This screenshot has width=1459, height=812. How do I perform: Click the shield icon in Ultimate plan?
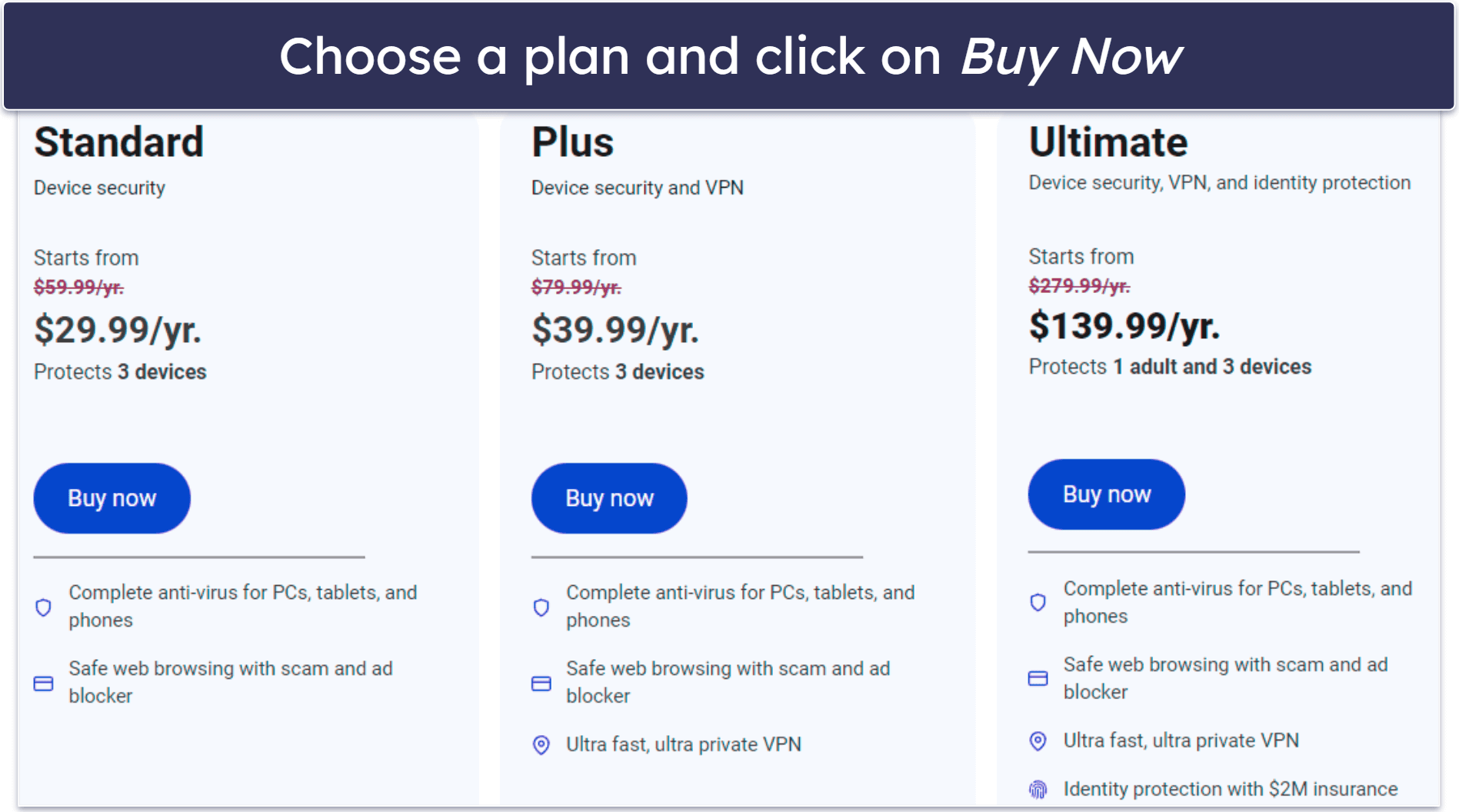1038,603
